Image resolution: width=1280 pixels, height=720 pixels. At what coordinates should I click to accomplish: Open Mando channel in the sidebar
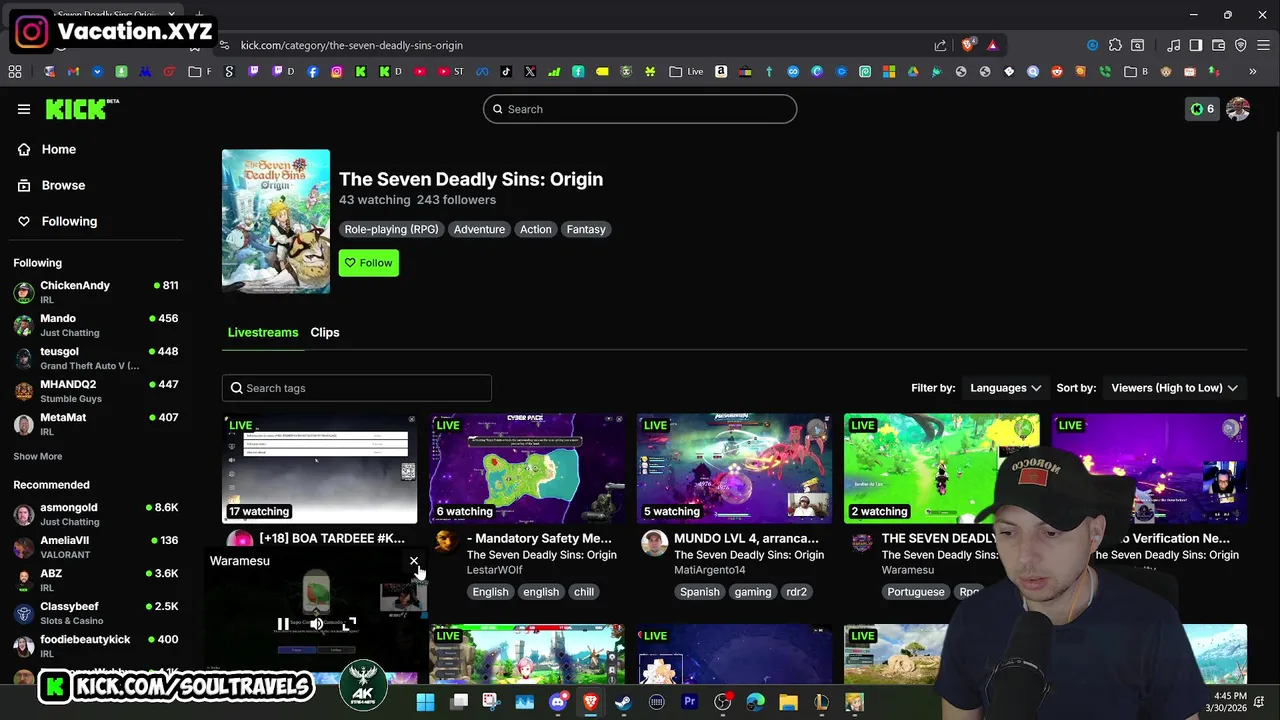click(96, 325)
